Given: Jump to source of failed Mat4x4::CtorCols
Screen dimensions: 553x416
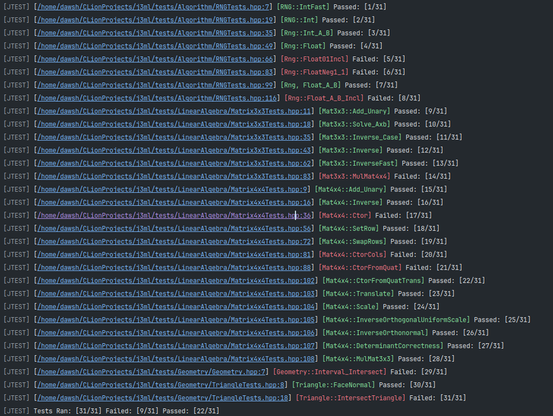Looking at the screenshot, I should click(x=175, y=255).
